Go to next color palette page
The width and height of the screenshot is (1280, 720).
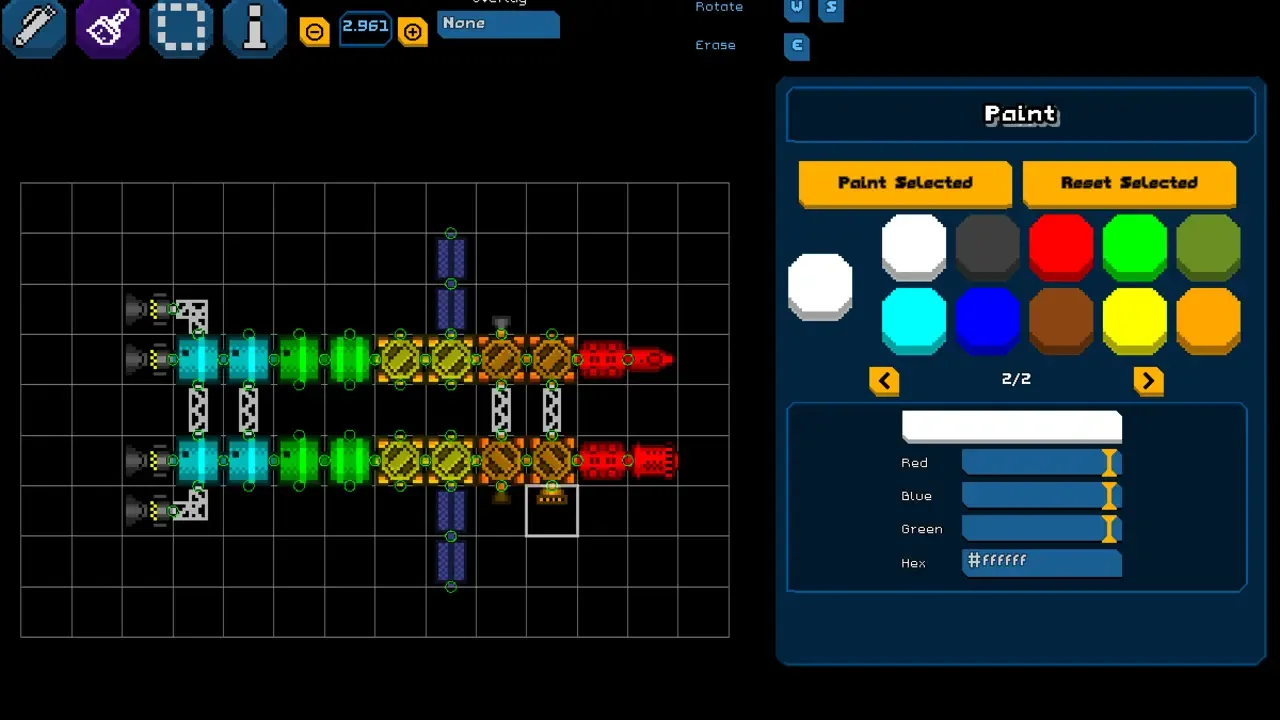point(1148,381)
